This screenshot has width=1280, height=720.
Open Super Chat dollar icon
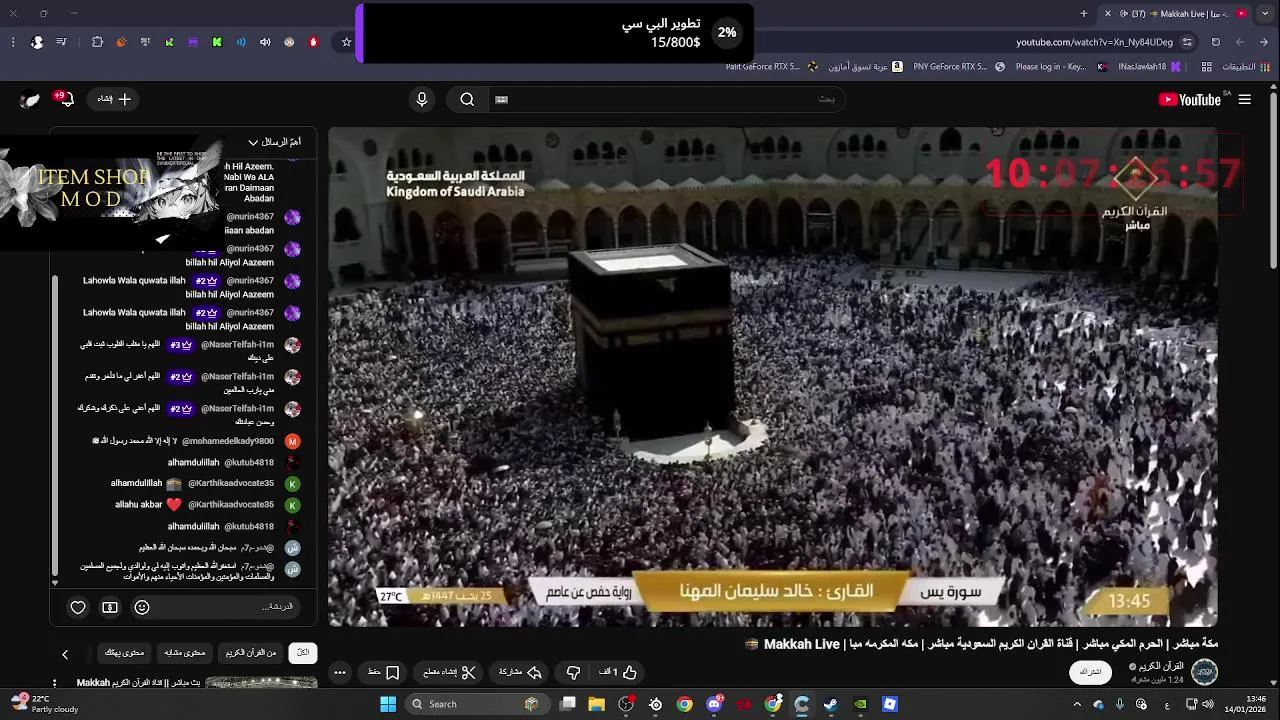[x=110, y=607]
